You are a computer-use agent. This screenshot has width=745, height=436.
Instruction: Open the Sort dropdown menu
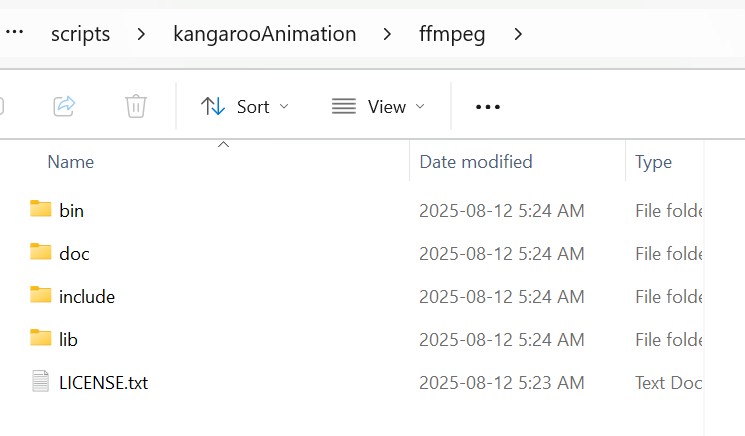click(x=245, y=106)
